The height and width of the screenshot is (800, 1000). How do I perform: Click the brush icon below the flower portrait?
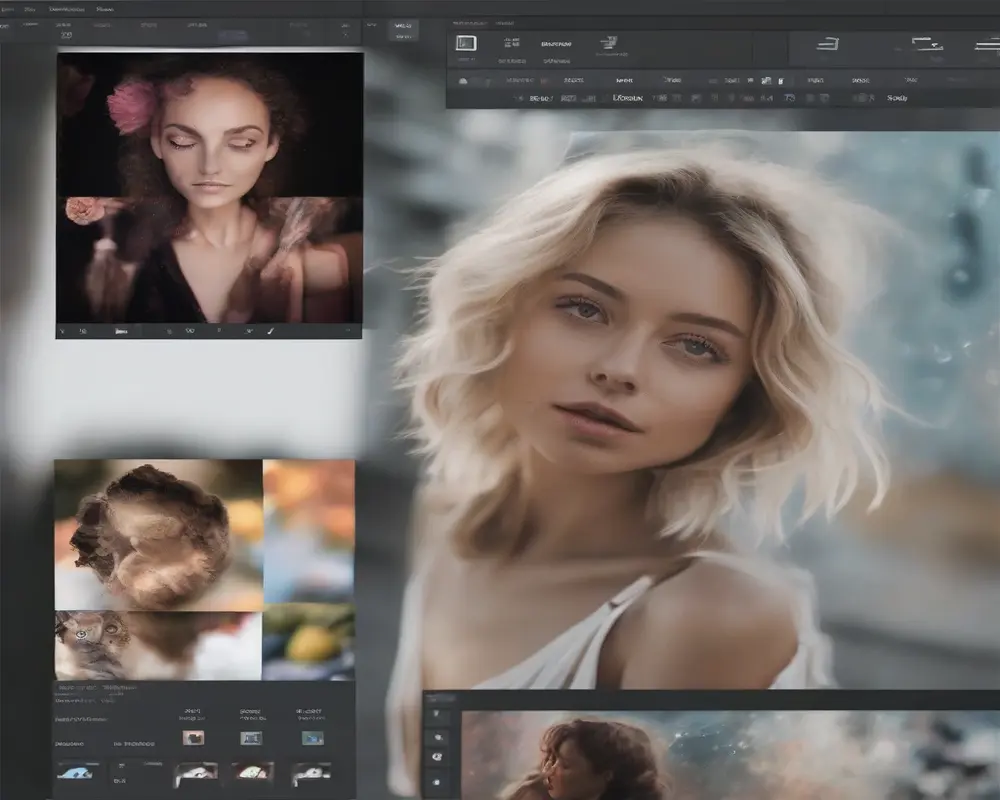pos(270,330)
